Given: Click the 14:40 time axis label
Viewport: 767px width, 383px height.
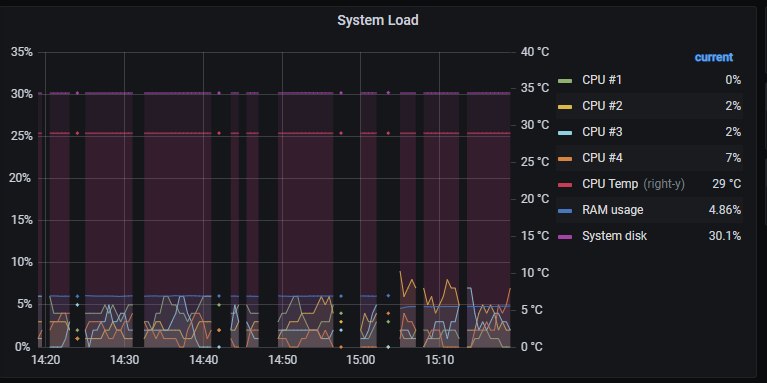Looking at the screenshot, I should click(x=203, y=360).
